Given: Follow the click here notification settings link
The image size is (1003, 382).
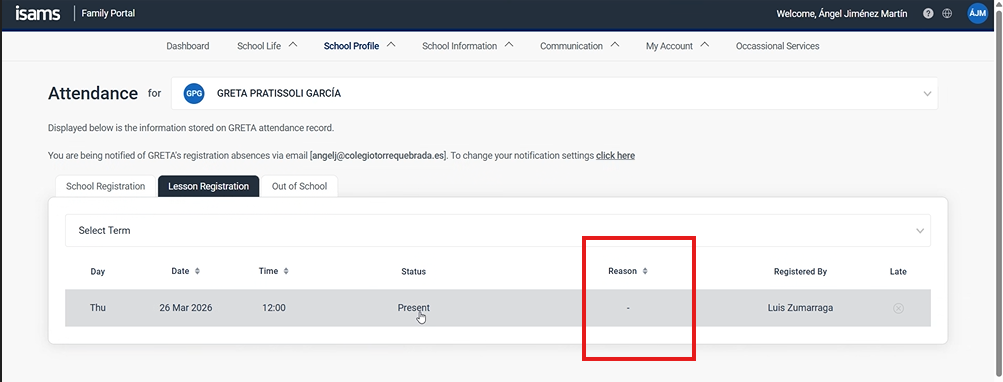Looking at the screenshot, I should tap(615, 155).
